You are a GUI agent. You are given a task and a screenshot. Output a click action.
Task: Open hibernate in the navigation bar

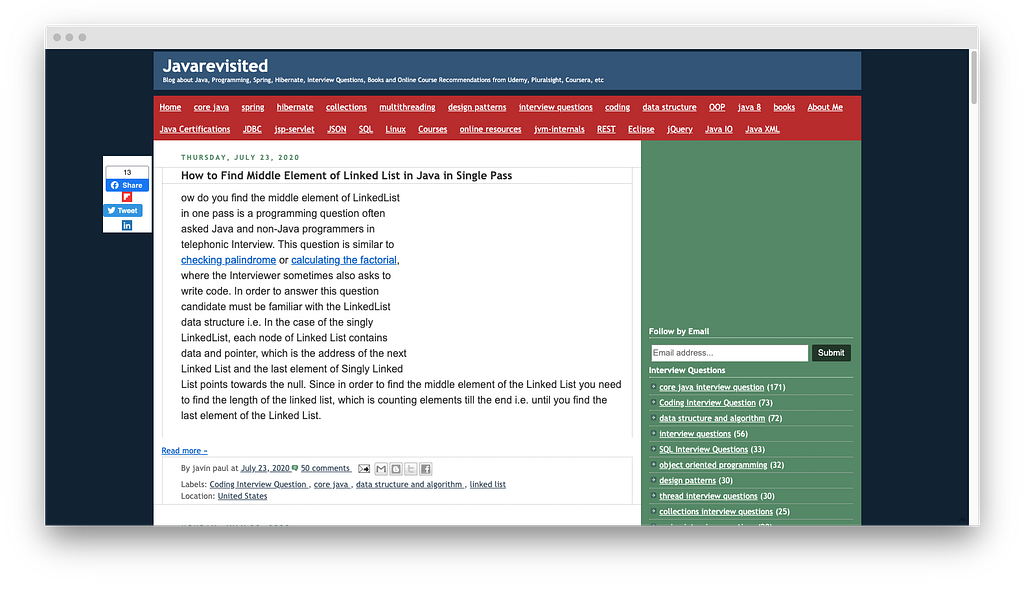[x=295, y=107]
